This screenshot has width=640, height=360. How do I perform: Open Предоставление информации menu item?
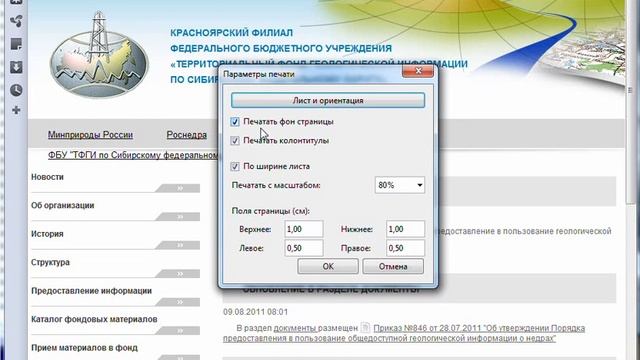click(91, 291)
